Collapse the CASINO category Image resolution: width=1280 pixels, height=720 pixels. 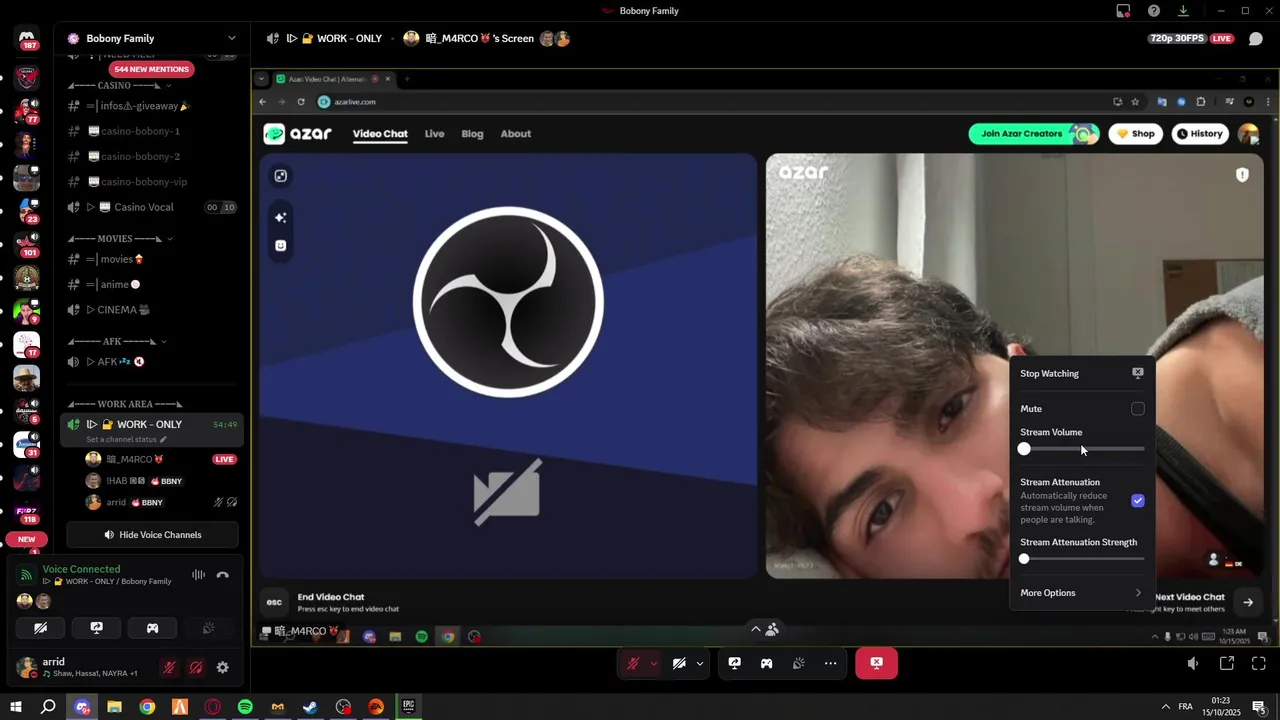(x=119, y=85)
